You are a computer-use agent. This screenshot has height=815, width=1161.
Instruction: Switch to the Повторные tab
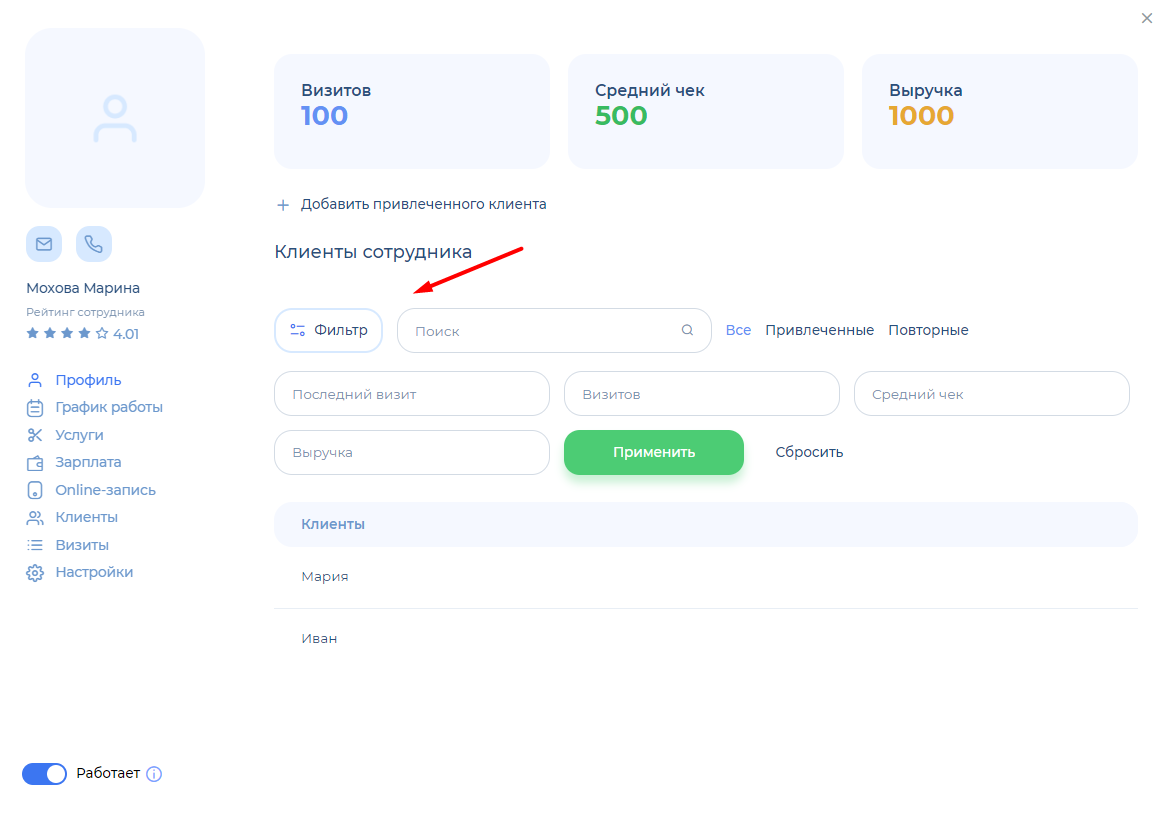pyautogui.click(x=928, y=330)
